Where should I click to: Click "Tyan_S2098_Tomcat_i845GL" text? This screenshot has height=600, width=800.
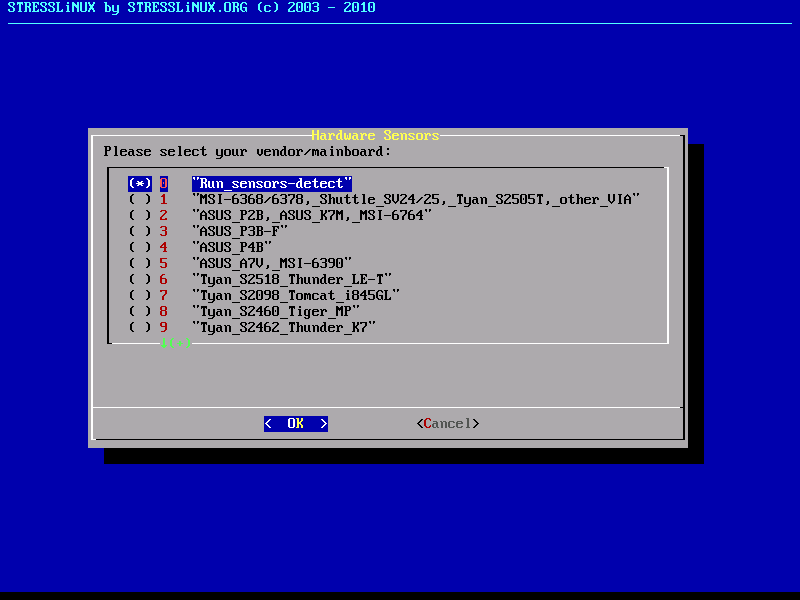pos(296,295)
